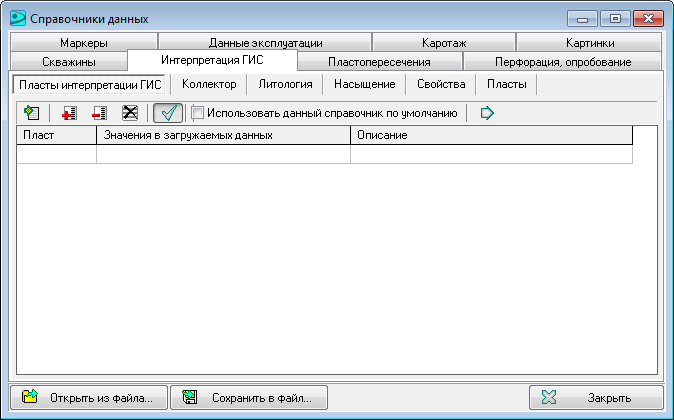Switch to the Каротаж tab
This screenshot has width=674, height=420.
click(x=444, y=43)
